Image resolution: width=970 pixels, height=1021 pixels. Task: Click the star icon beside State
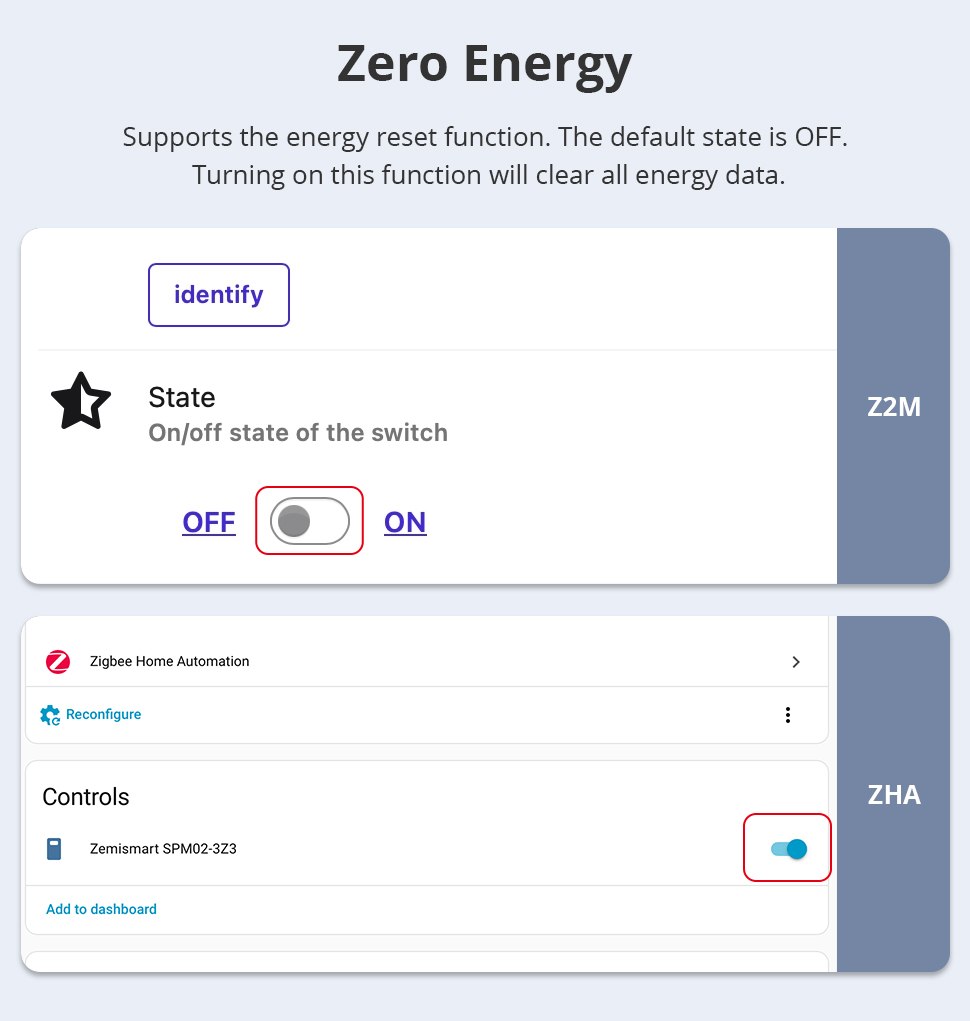[x=80, y=401]
